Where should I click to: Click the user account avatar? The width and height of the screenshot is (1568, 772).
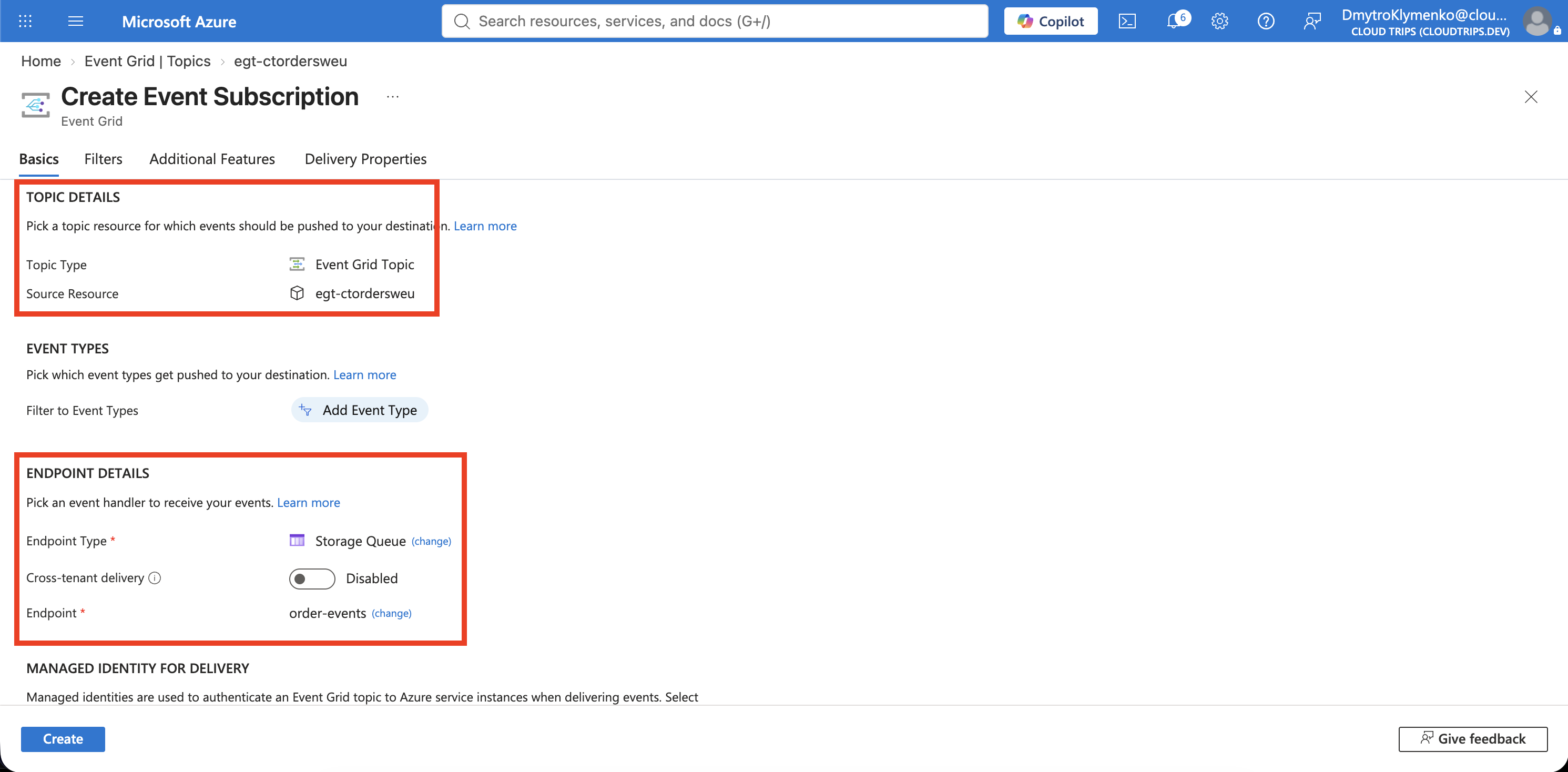point(1537,22)
